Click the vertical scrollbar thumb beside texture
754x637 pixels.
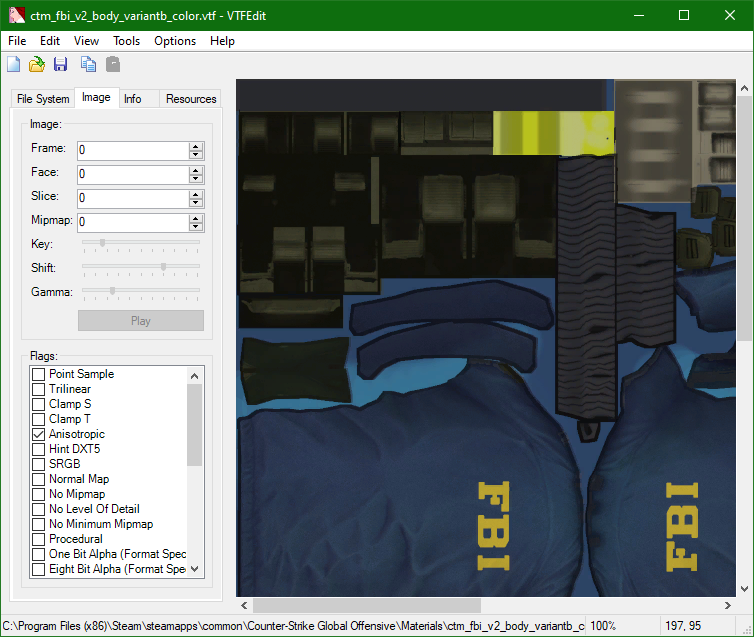(744, 218)
